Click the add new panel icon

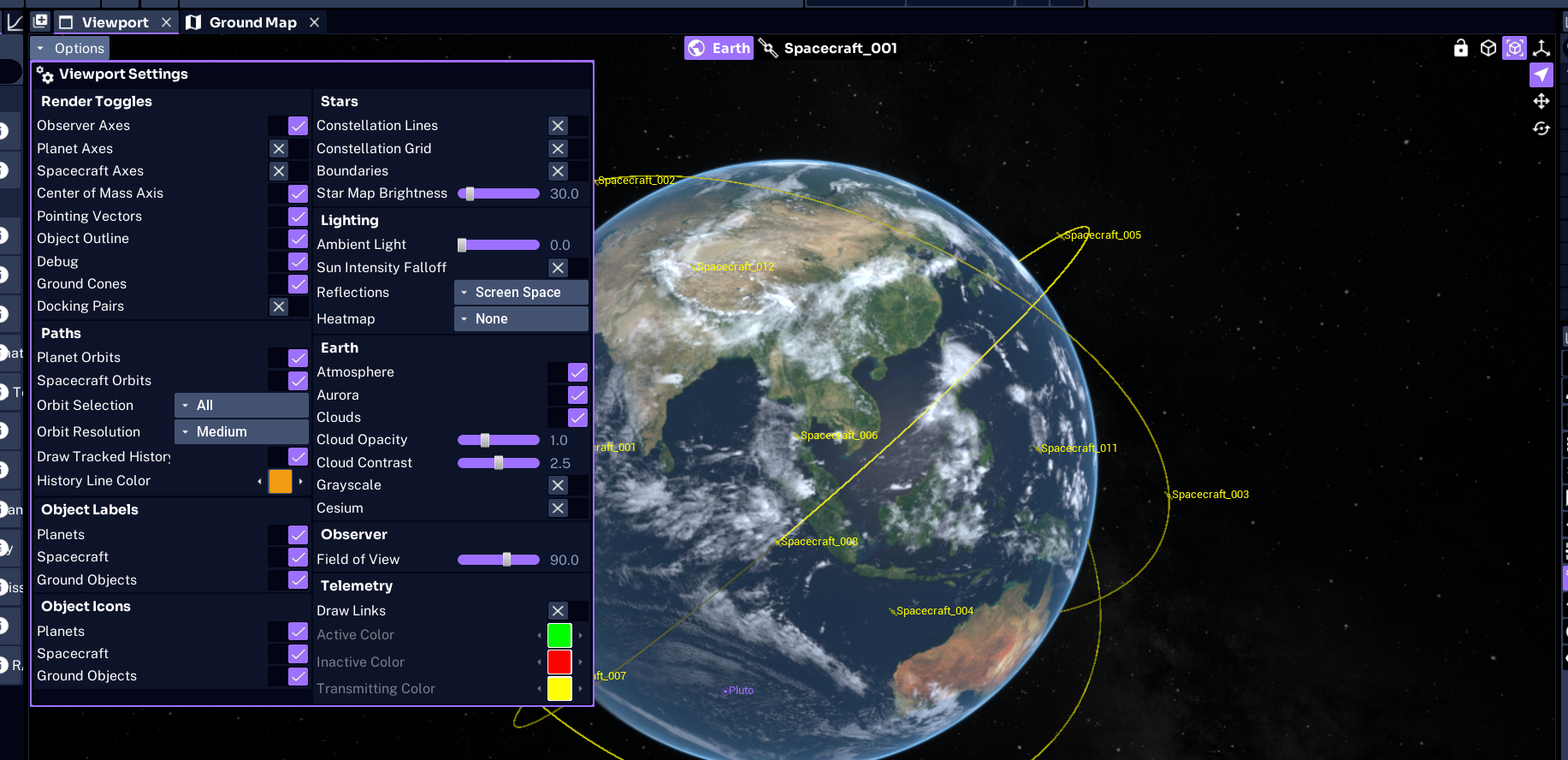coord(40,21)
